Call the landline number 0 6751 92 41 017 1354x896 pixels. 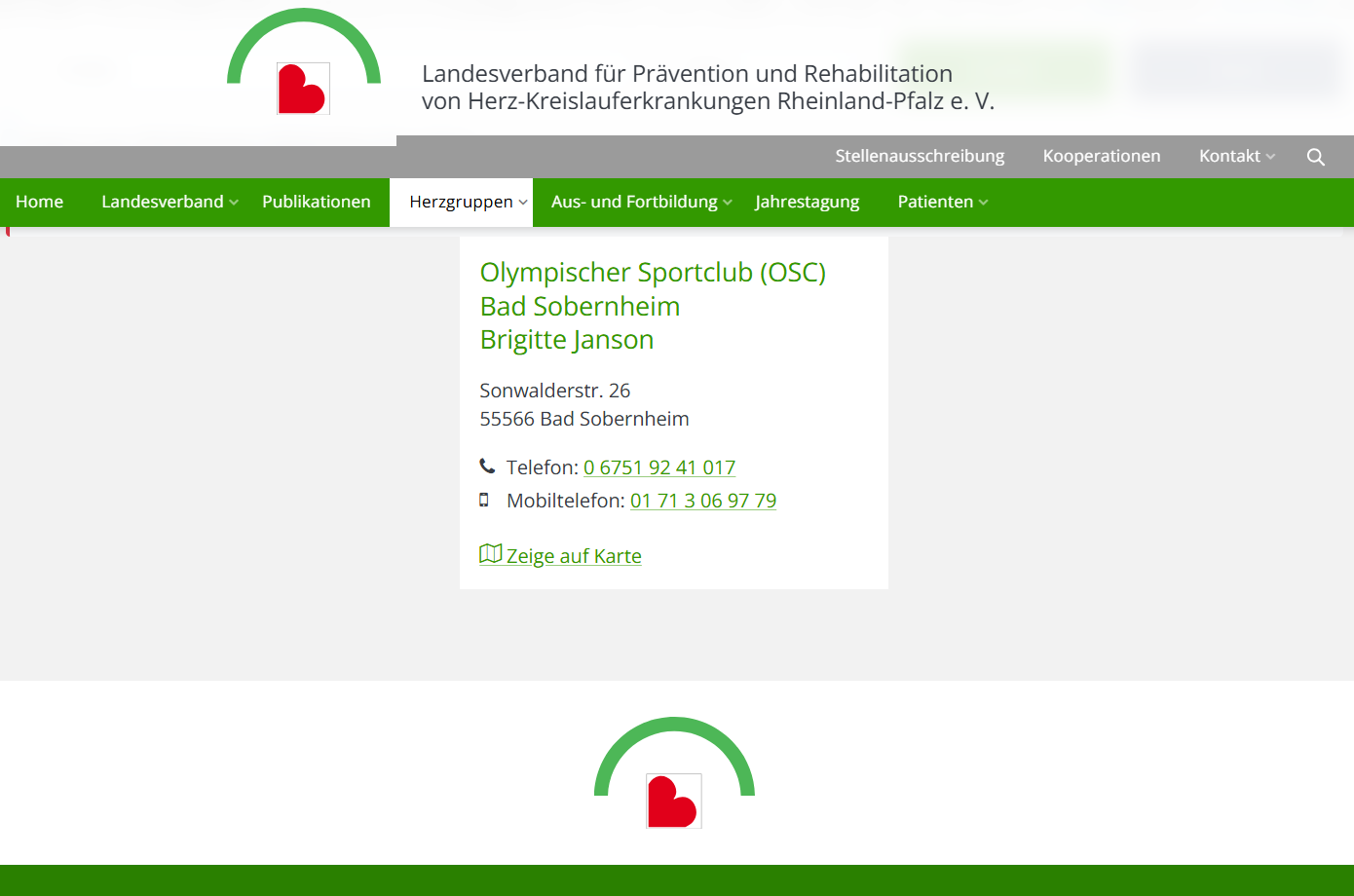(x=658, y=467)
